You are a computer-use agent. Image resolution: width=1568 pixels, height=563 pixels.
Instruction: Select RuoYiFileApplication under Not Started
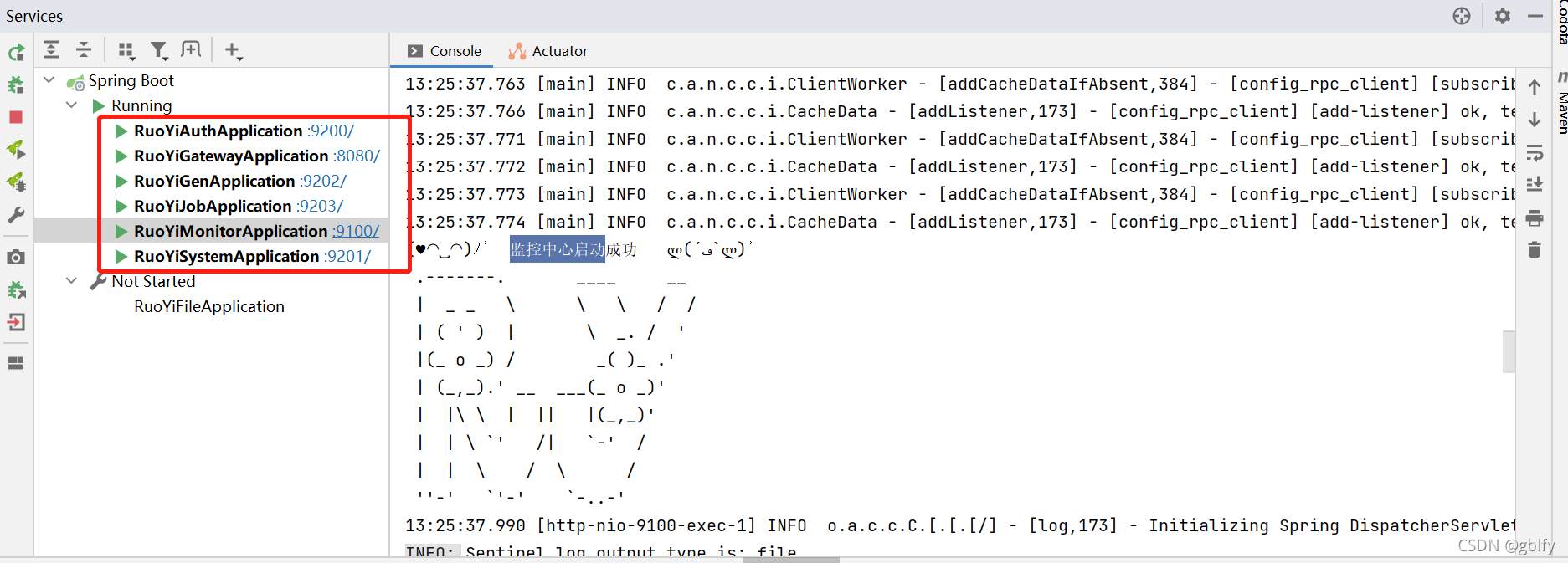[209, 306]
